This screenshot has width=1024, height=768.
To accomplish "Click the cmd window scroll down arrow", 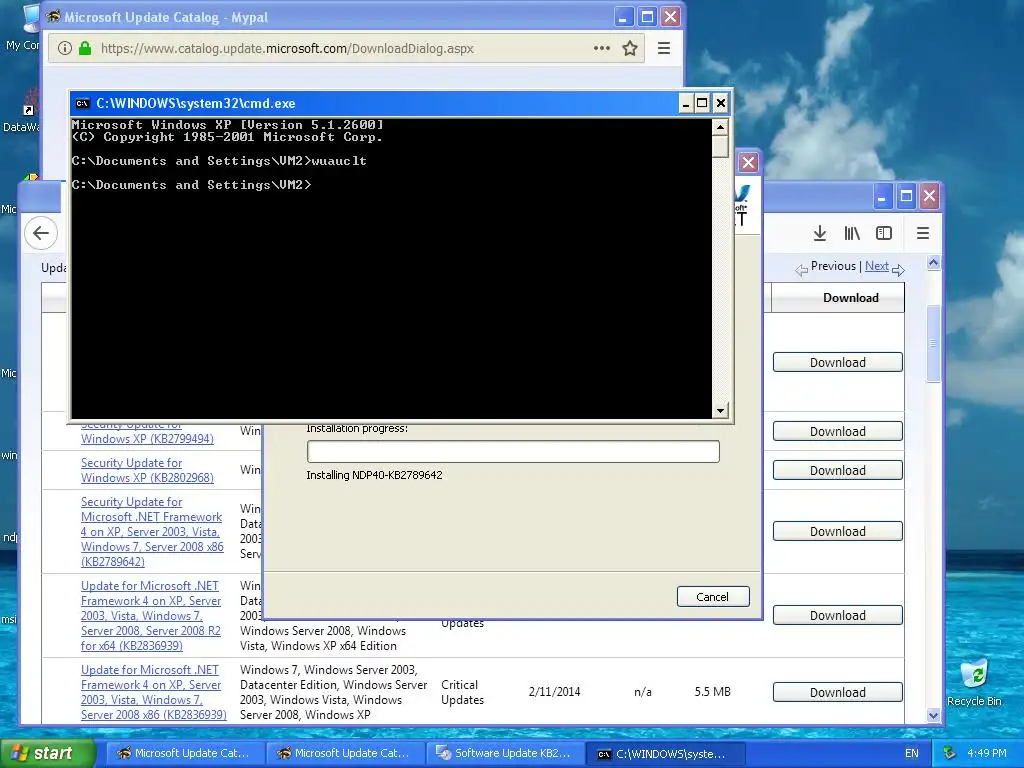I will (x=720, y=411).
